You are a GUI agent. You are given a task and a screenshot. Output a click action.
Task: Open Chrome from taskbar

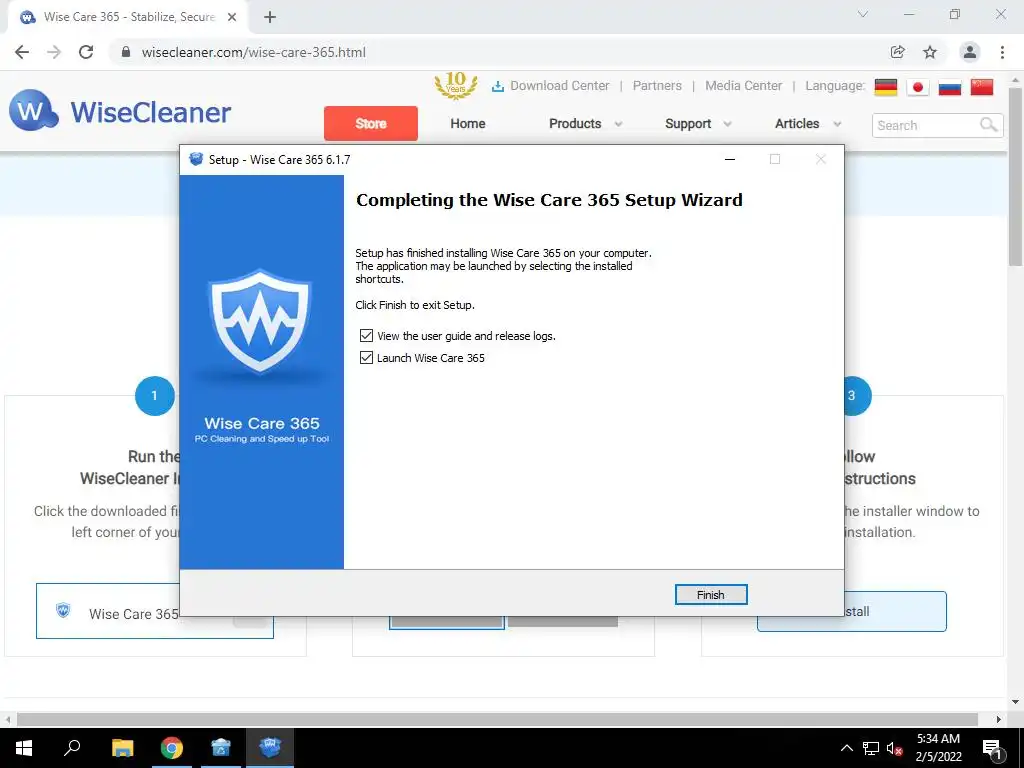tap(172, 748)
